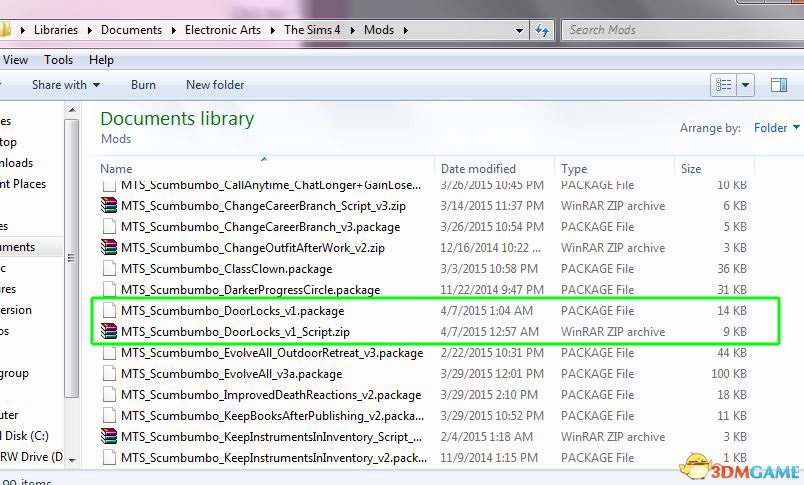Image resolution: width=804 pixels, height=485 pixels.
Task: Click the change view icon
Action: click(x=723, y=85)
